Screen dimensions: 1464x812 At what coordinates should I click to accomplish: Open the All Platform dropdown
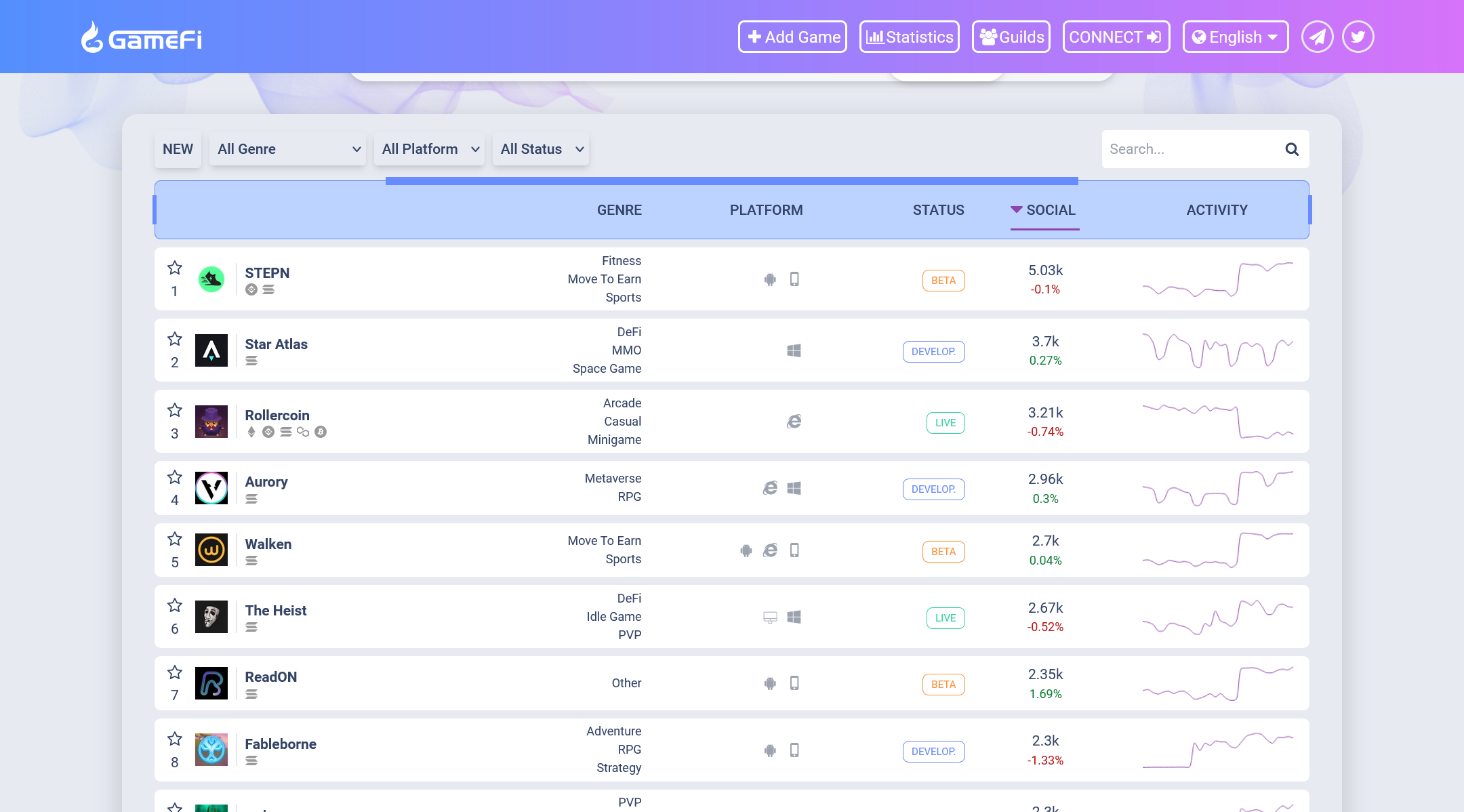429,149
